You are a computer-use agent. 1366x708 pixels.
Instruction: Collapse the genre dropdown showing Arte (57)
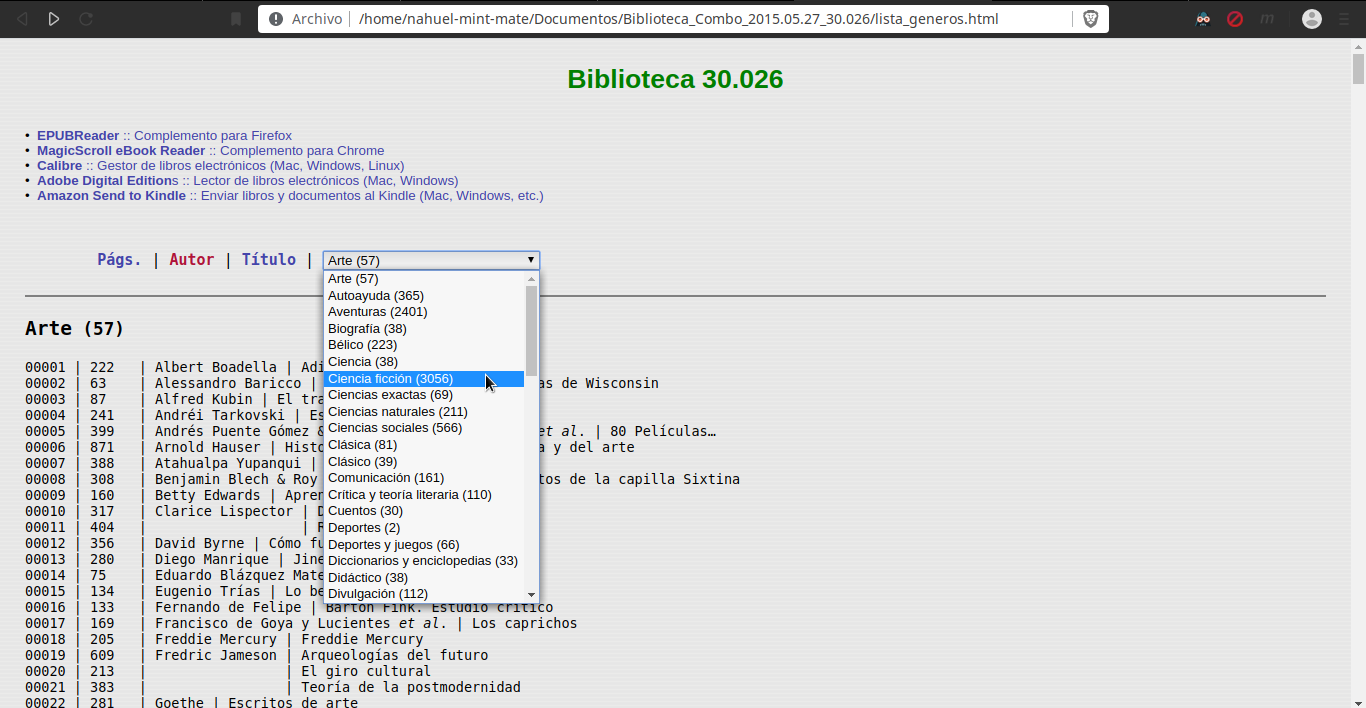(431, 260)
